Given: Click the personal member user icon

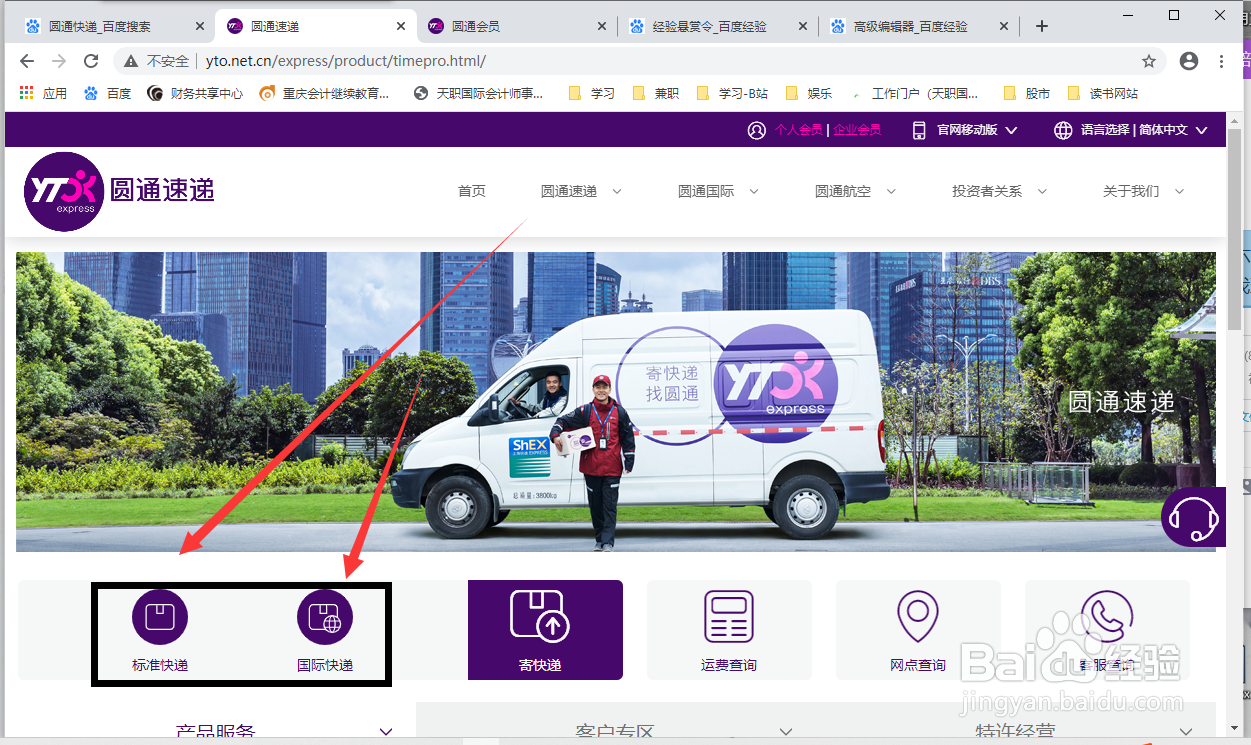Looking at the screenshot, I should point(757,130).
